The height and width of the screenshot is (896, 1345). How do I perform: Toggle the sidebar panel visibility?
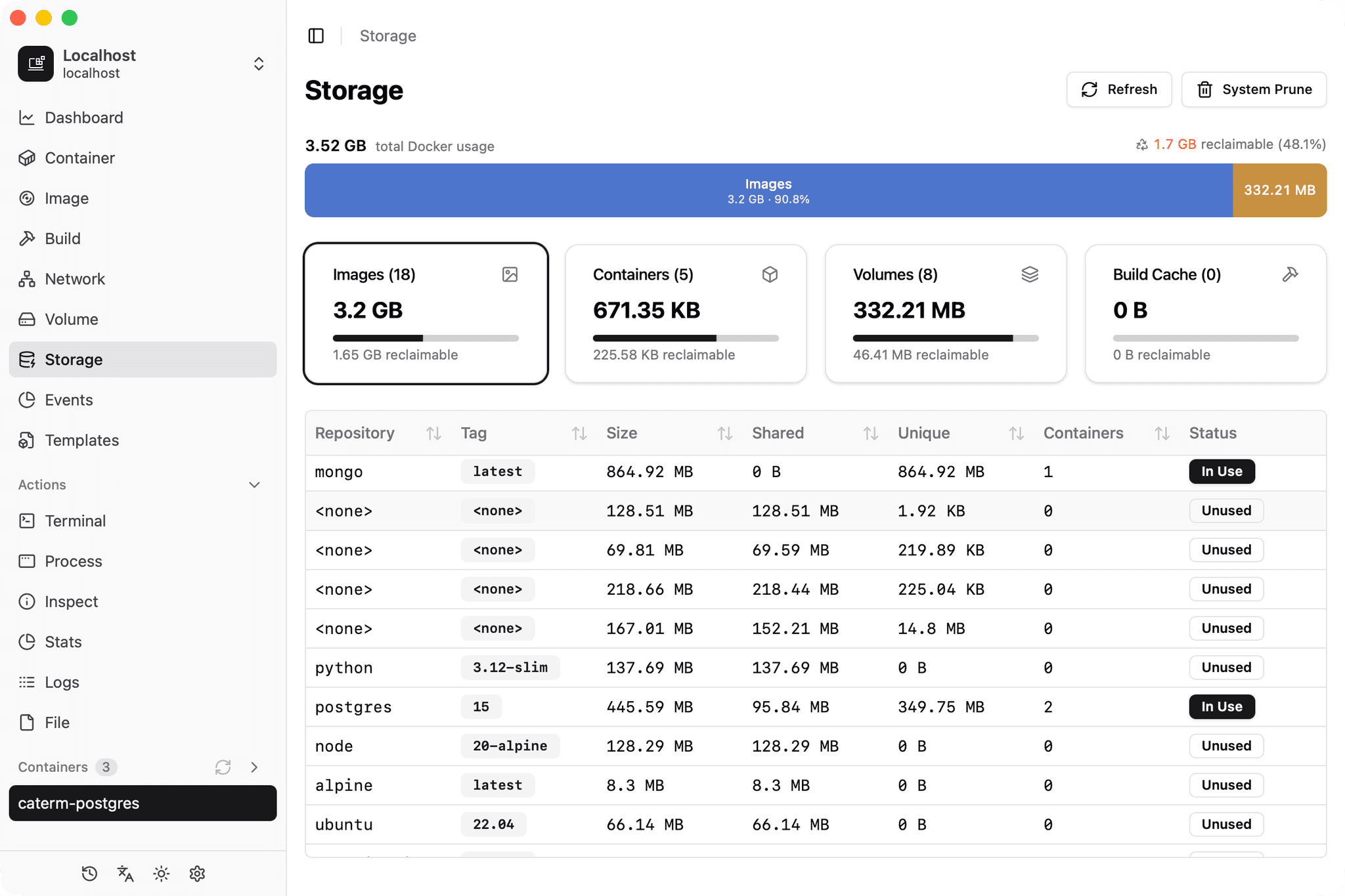316,35
